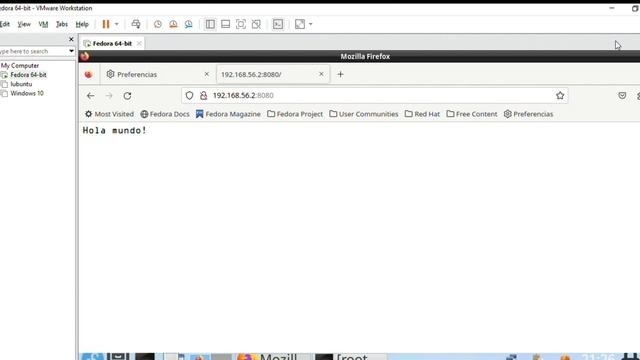Click the Unity mode icon

pos(256,24)
